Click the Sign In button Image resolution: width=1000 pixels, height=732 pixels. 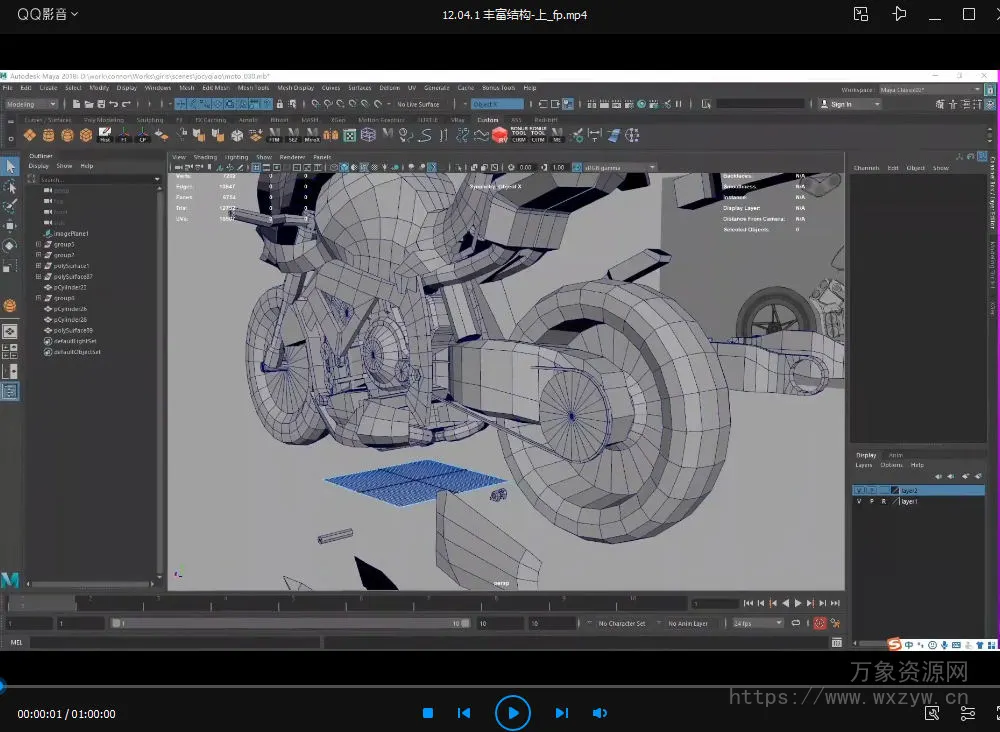tap(841, 104)
